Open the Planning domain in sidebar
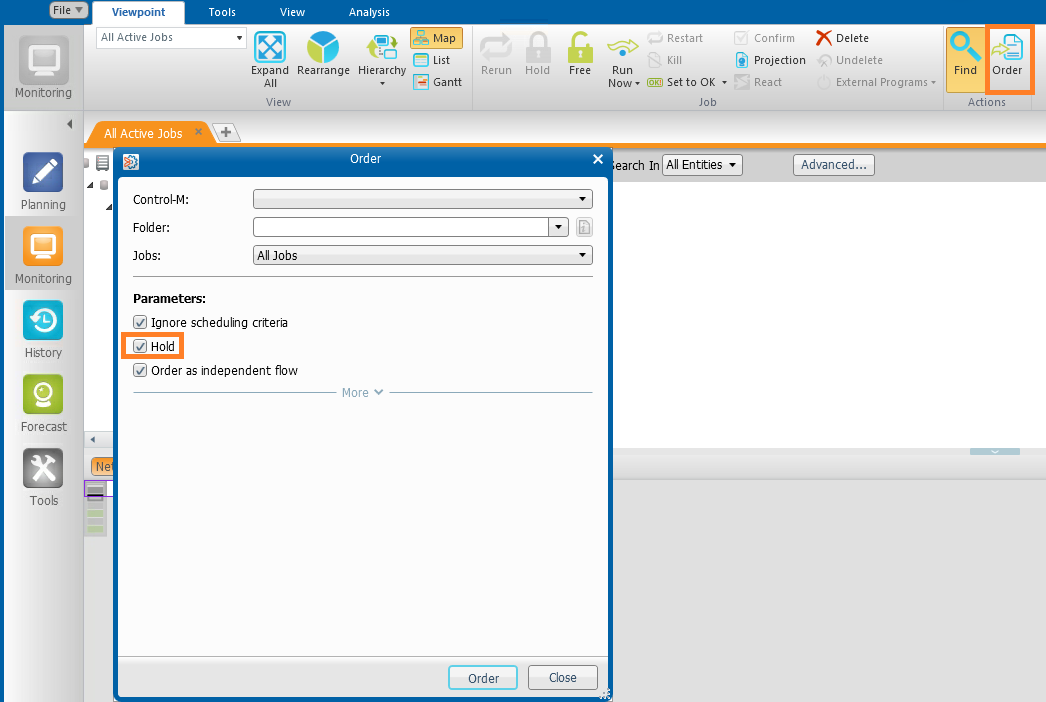This screenshot has width=1046, height=702. pos(43,174)
